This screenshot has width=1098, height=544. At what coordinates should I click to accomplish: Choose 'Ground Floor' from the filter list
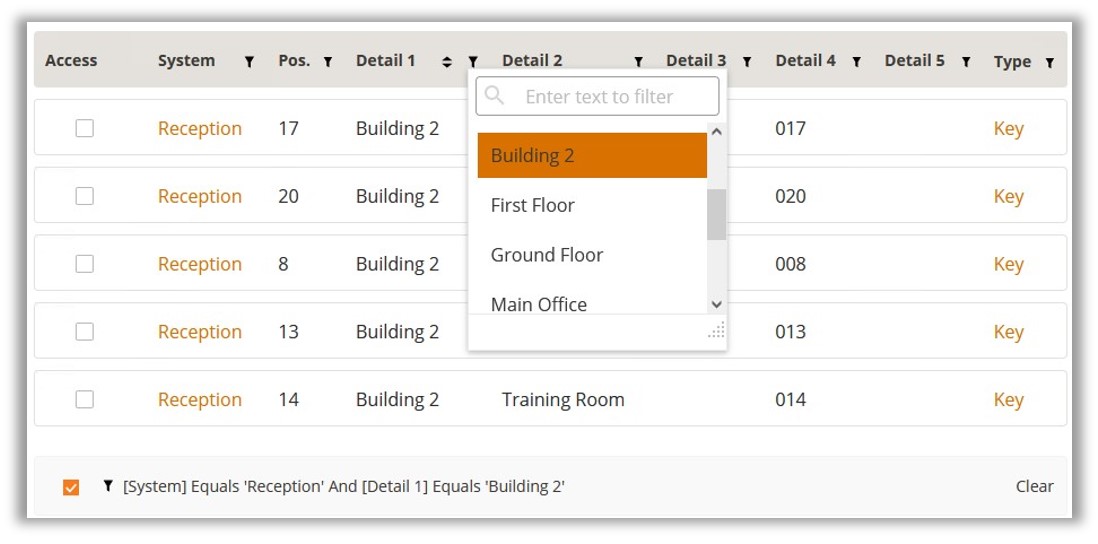point(547,255)
